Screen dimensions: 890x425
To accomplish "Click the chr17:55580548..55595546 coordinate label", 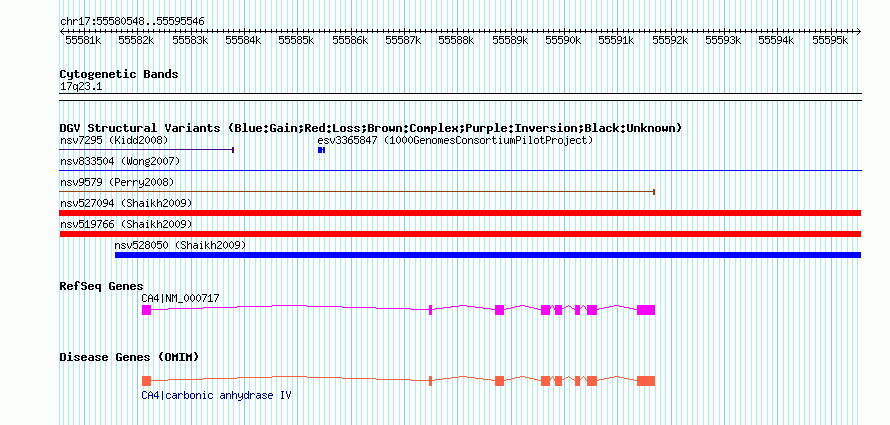I will (x=132, y=21).
